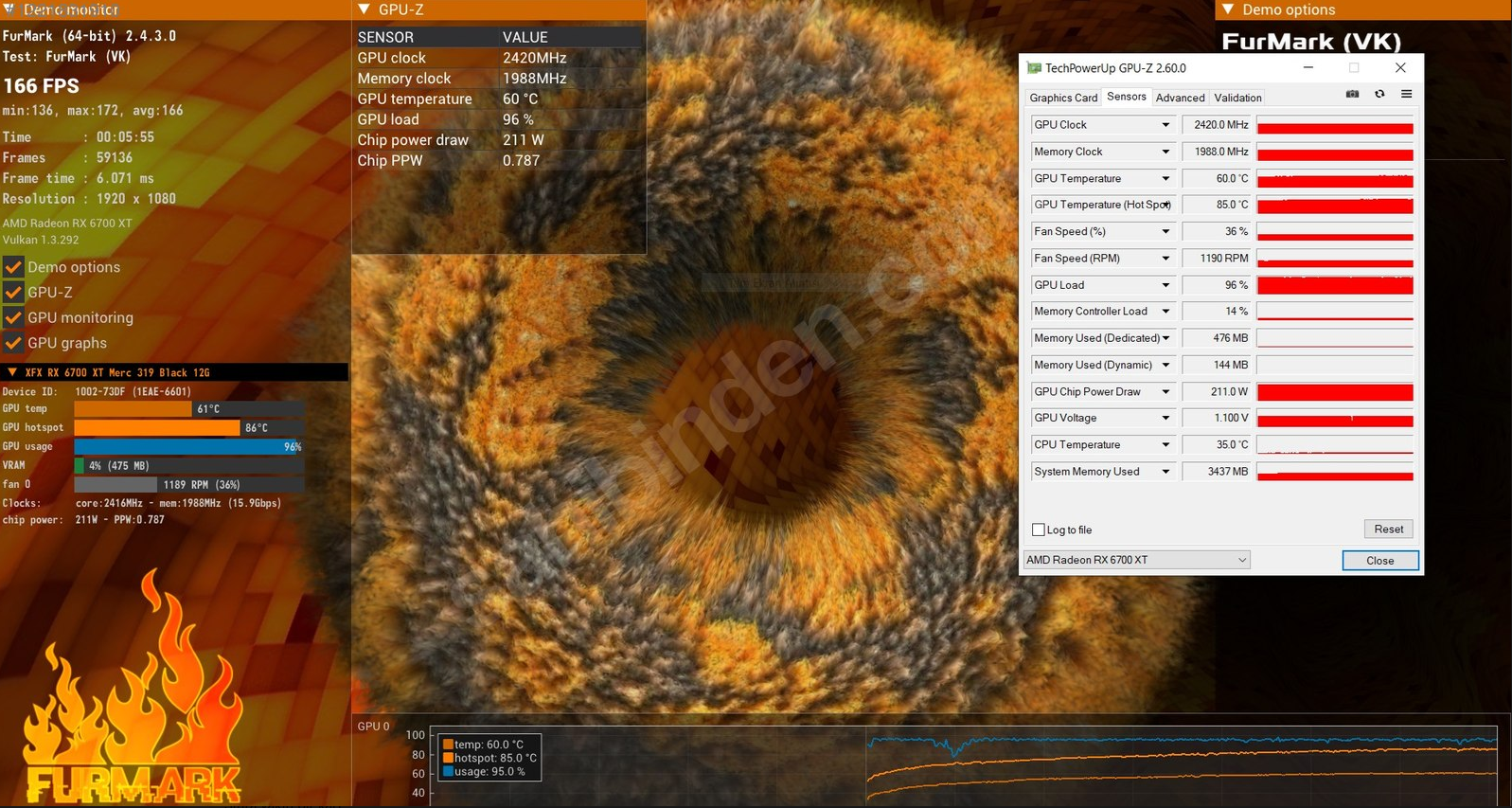This screenshot has height=808, width=1512.
Task: Click the fan 0 1189 RPM bar
Action: tap(189, 485)
